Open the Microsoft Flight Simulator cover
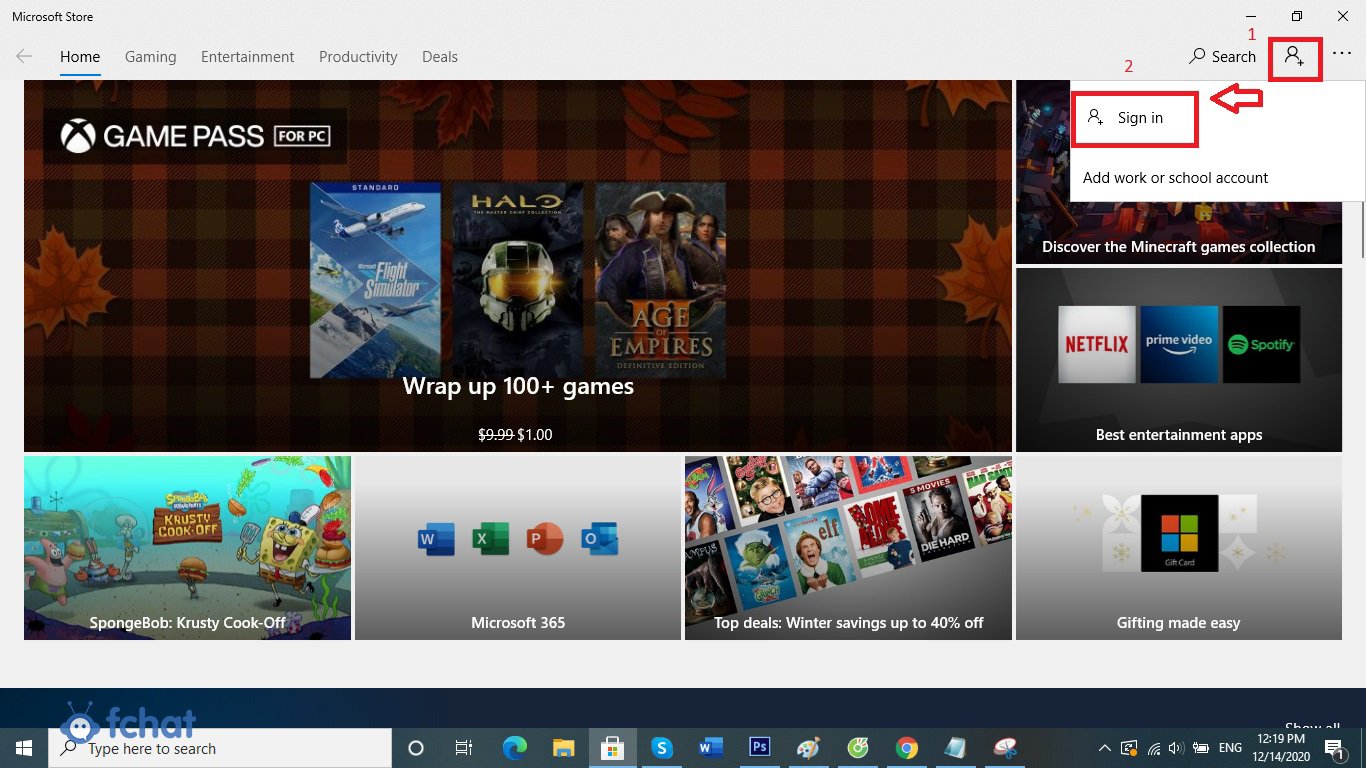Screen dimensions: 1366x768 [375, 280]
